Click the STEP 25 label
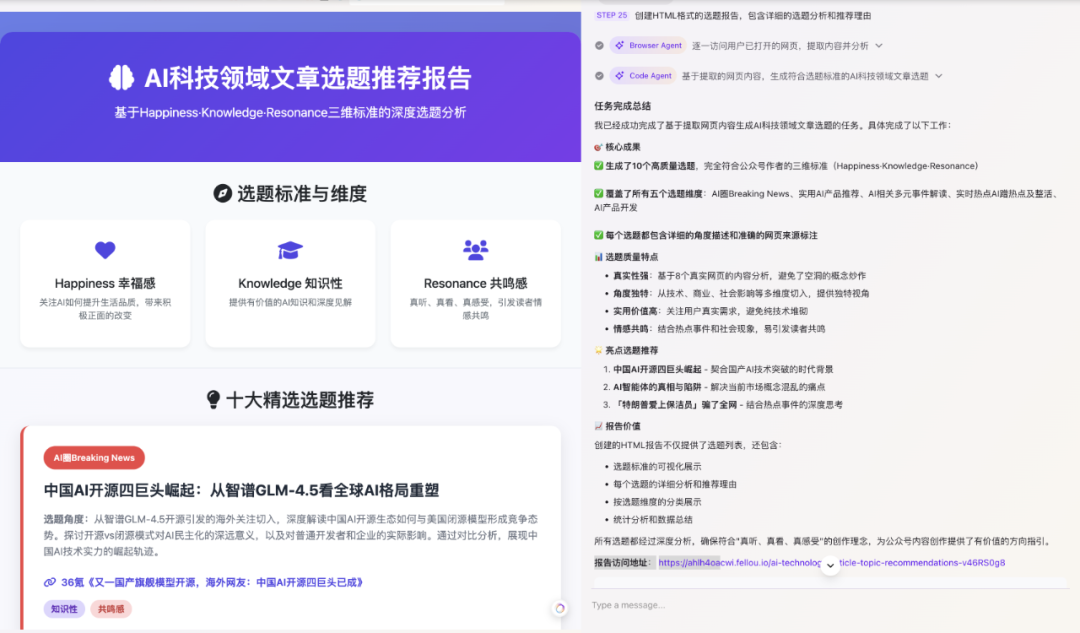 click(x=614, y=15)
